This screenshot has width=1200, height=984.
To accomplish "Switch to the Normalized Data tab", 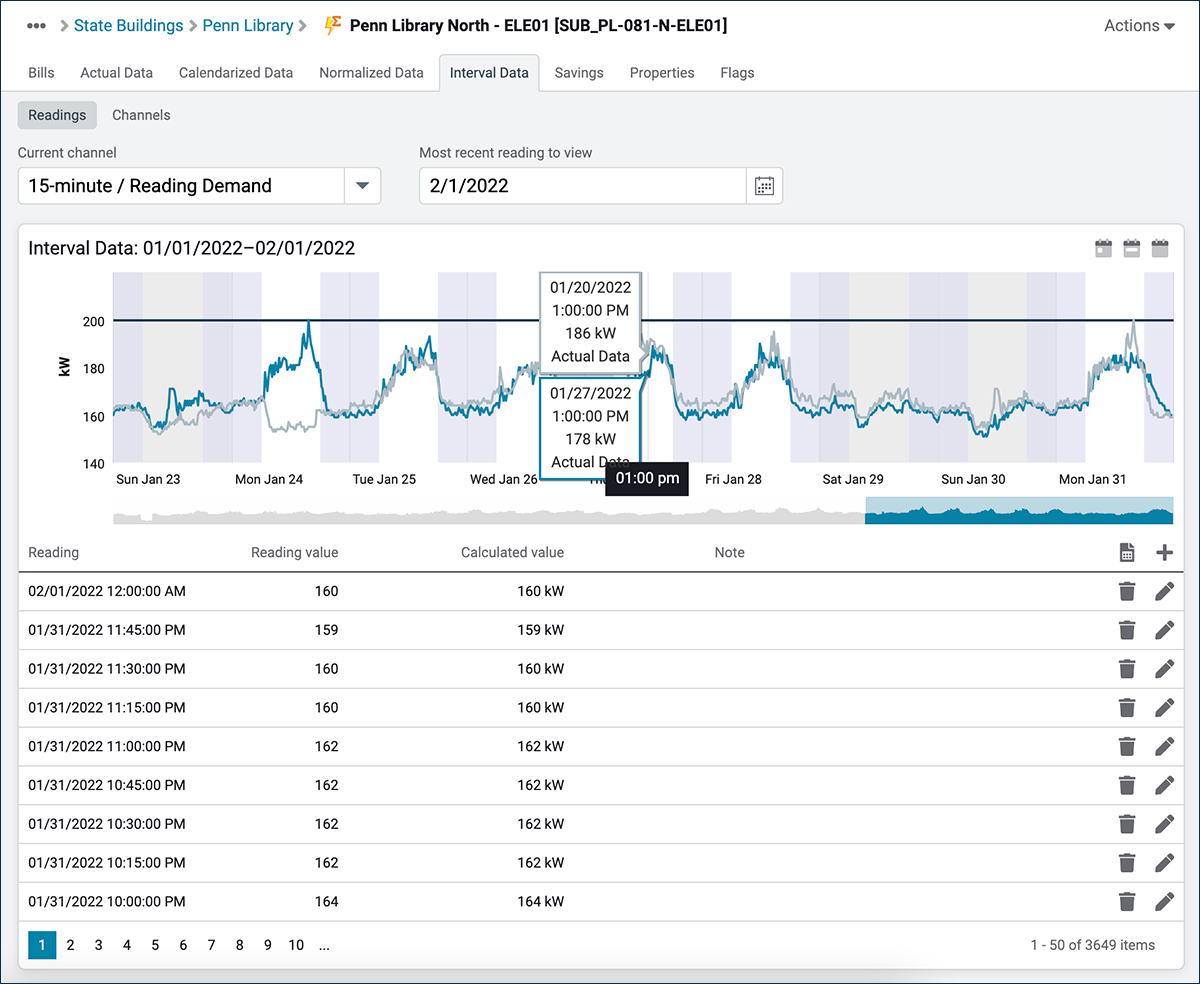I will [371, 73].
